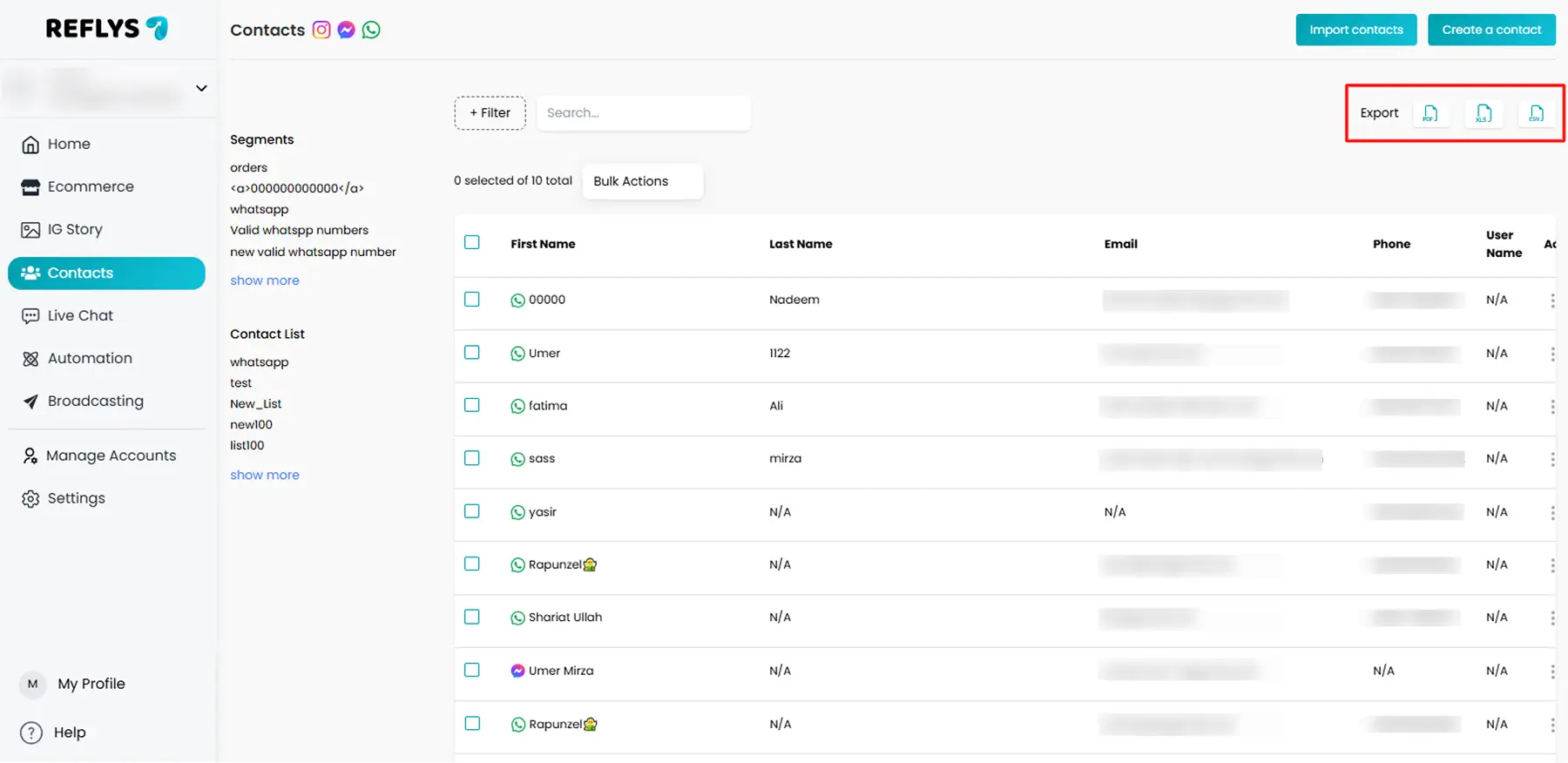Image resolution: width=1568 pixels, height=763 pixels.
Task: Focus the contacts Search field
Action: click(x=643, y=113)
